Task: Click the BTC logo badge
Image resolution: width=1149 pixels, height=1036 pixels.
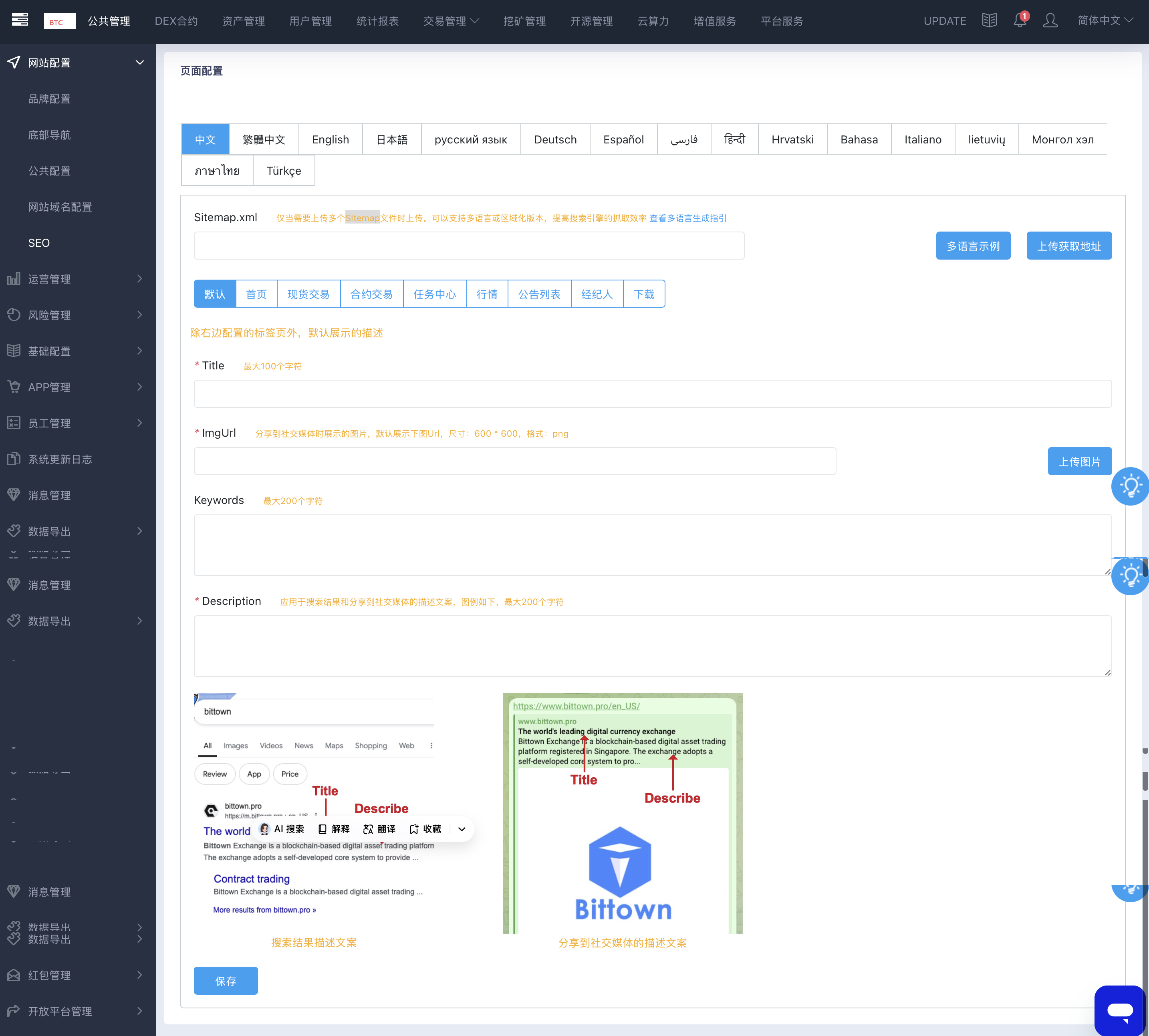Action: coord(59,21)
